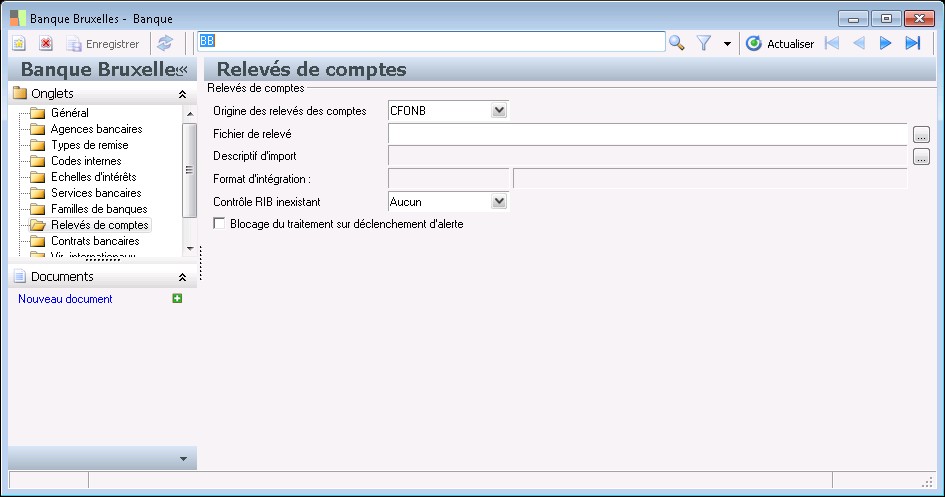
Task: Click the Fichier de relevé input field
Action: (647, 134)
